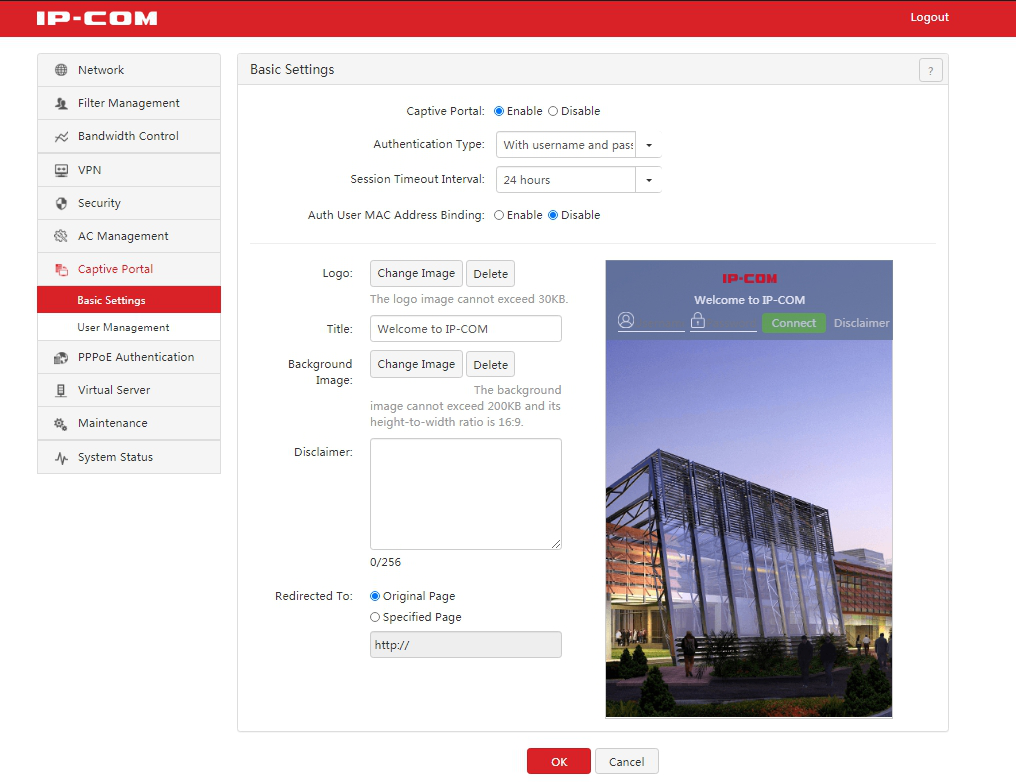
Task: Click the Disclaimer textarea resize handle
Action: (557, 544)
